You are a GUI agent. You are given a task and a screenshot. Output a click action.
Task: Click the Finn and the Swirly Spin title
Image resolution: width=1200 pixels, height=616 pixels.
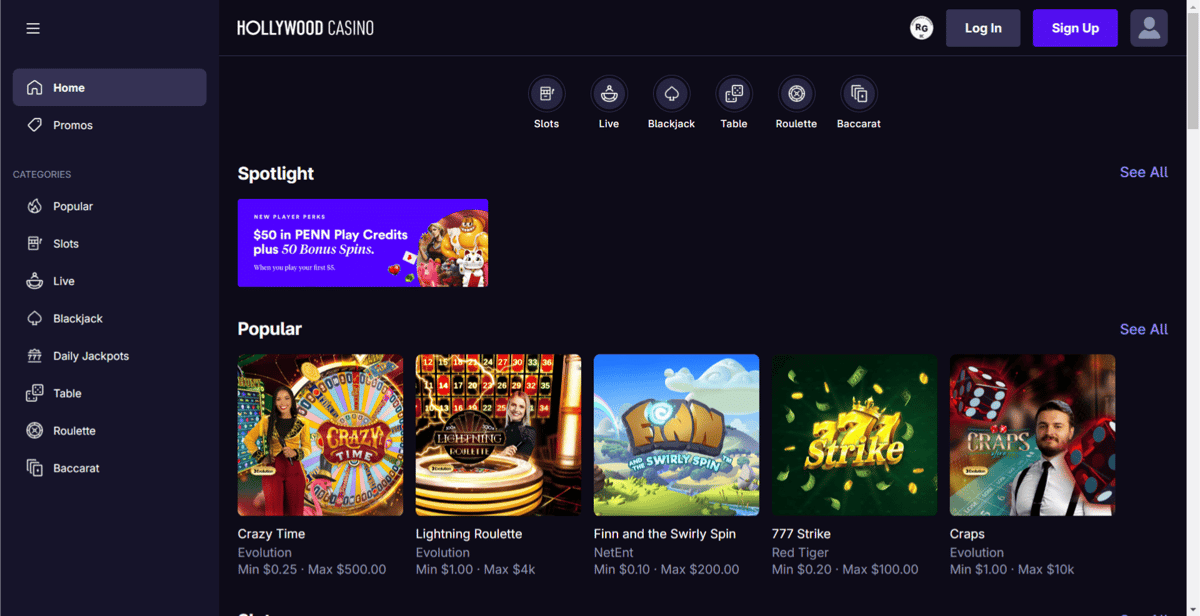coord(665,534)
